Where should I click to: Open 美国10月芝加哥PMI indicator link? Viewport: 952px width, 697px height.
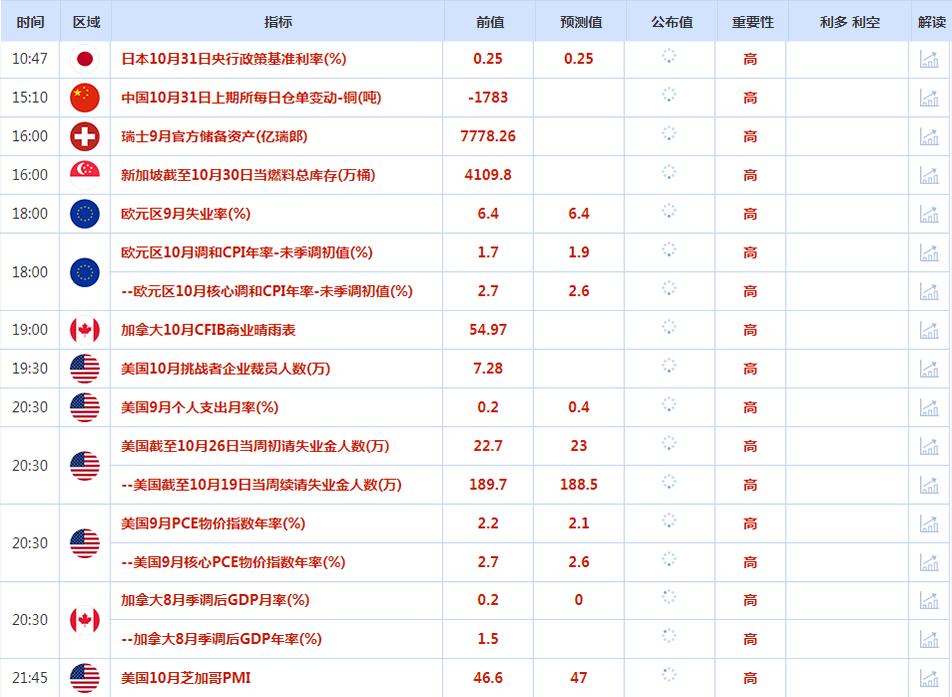(x=186, y=678)
